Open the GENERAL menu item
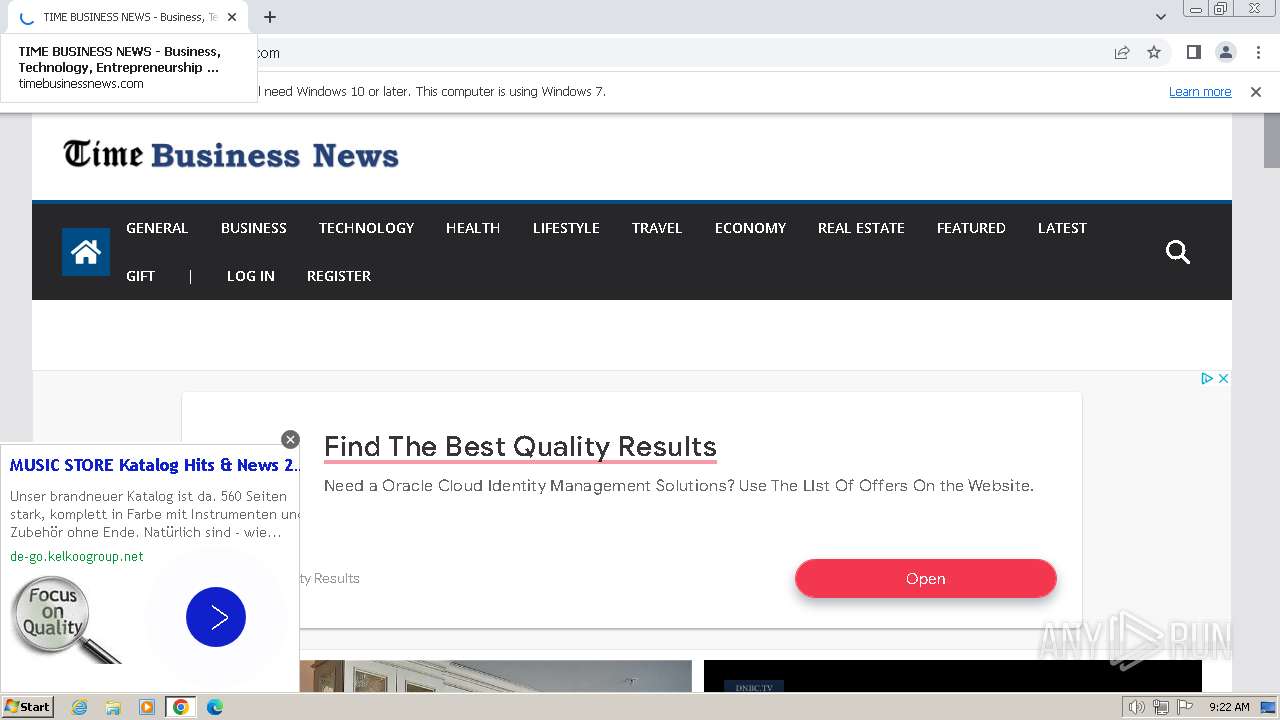This screenshot has height=720, width=1280. (157, 228)
